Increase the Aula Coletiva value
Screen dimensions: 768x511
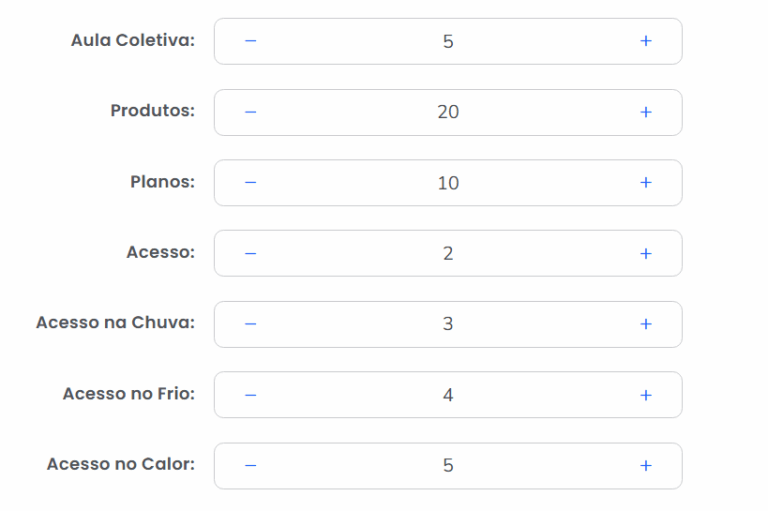click(646, 41)
